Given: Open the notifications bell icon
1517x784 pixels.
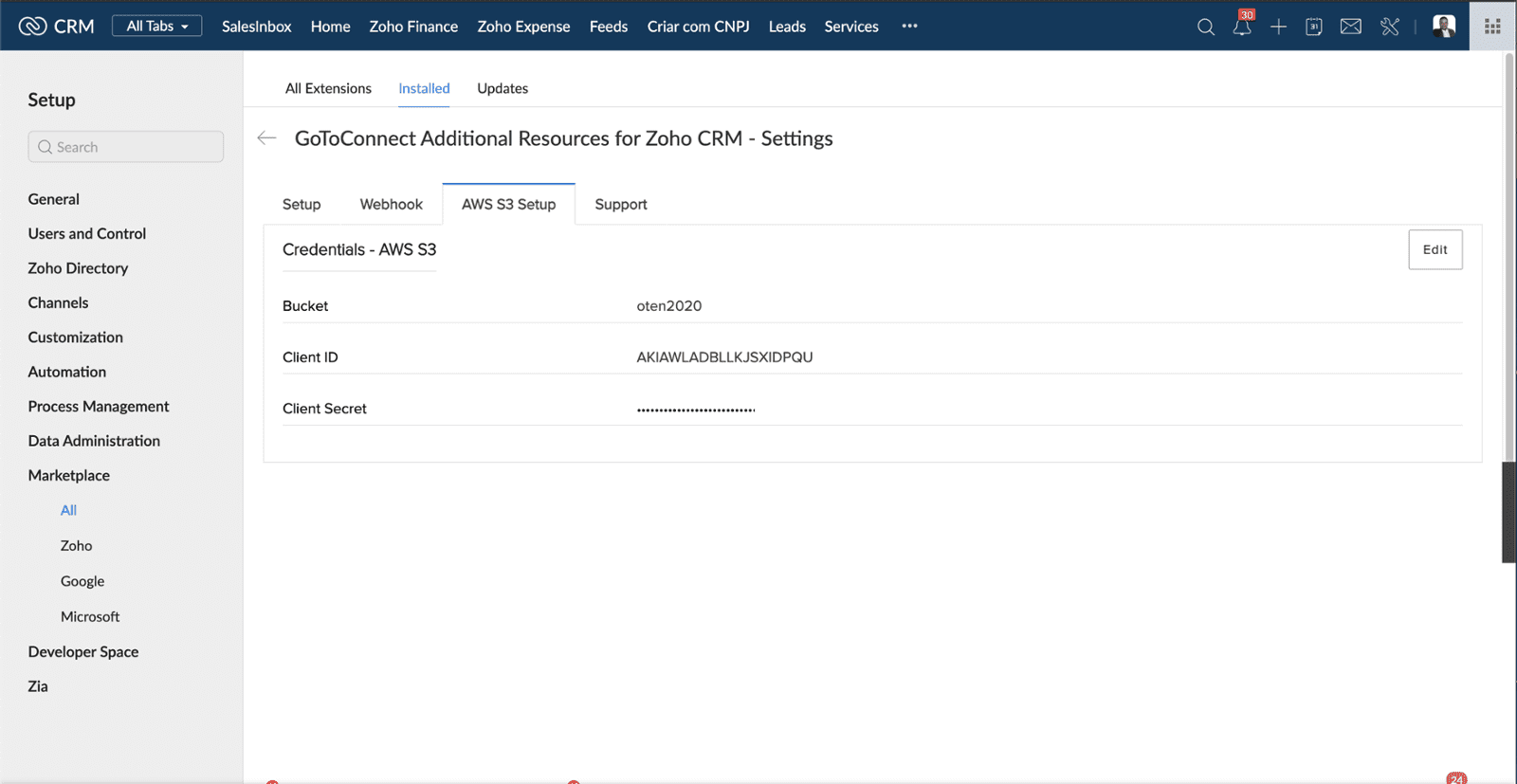Looking at the screenshot, I should 1241,27.
